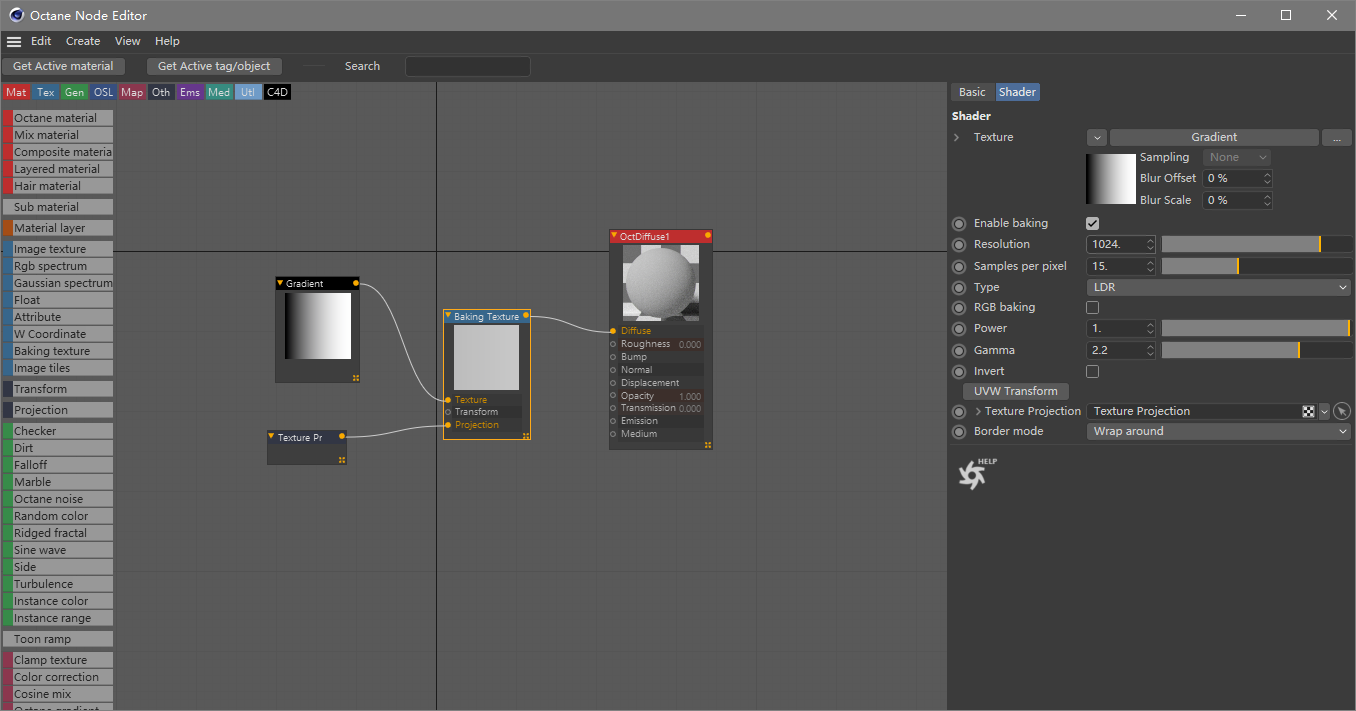
Task: Click the gradient preview thumbnail in Shader panel
Action: pyautogui.click(x=1111, y=179)
